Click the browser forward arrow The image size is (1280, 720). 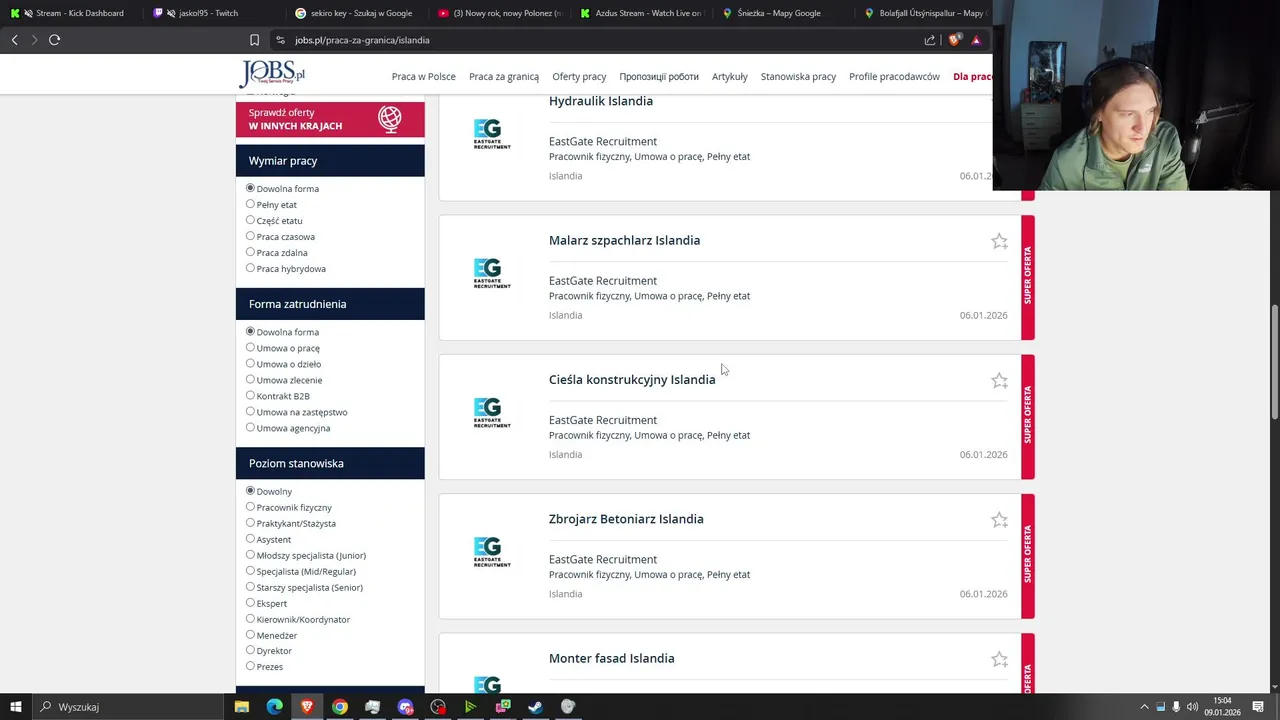(34, 40)
